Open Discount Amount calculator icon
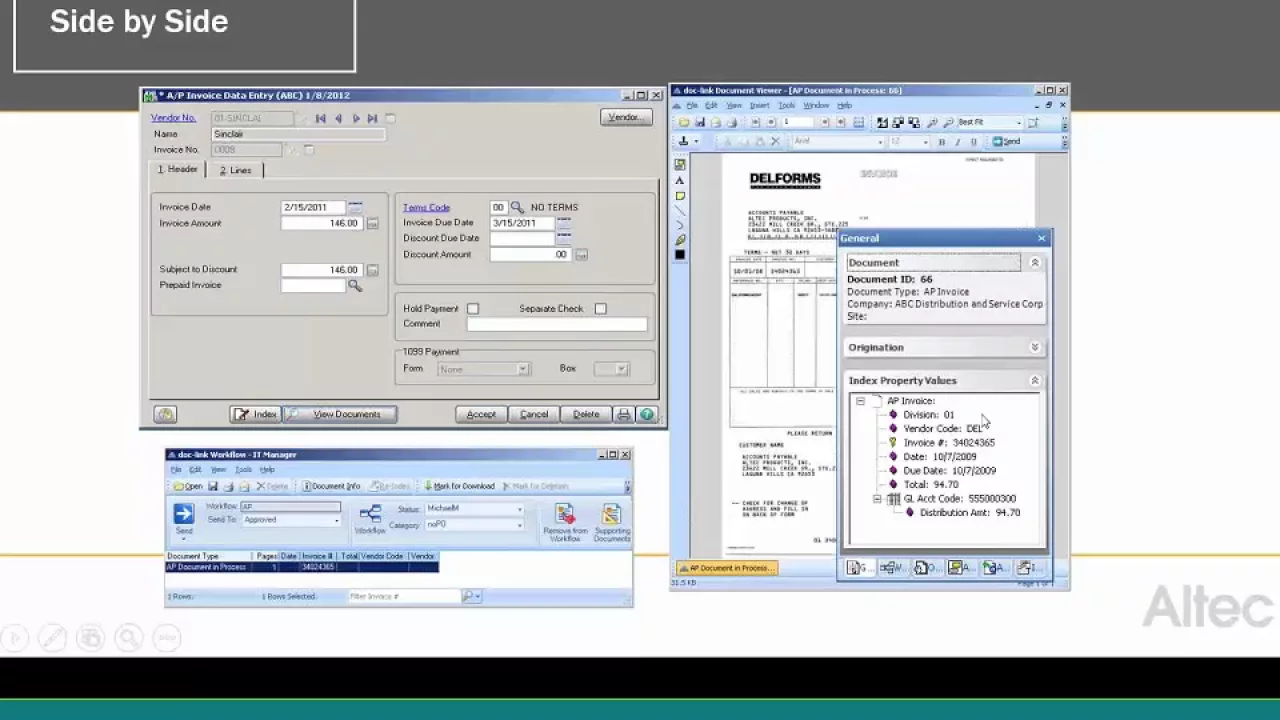 (x=581, y=255)
